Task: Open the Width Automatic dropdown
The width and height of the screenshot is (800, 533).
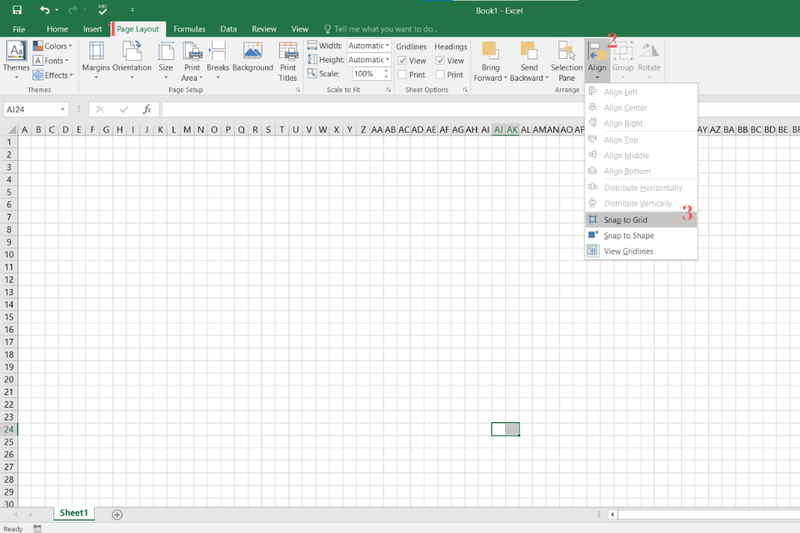Action: (387, 45)
